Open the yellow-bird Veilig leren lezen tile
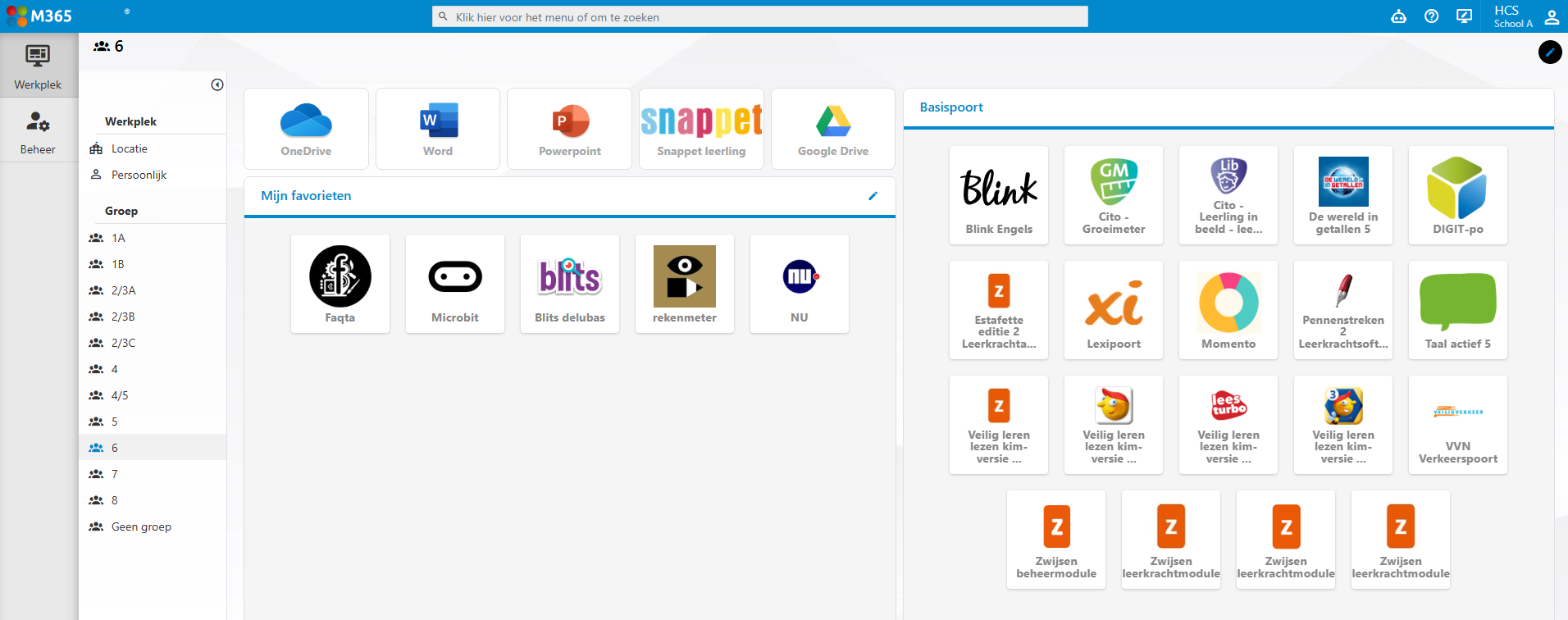Screen dimensions: 1568x620 (1114, 425)
